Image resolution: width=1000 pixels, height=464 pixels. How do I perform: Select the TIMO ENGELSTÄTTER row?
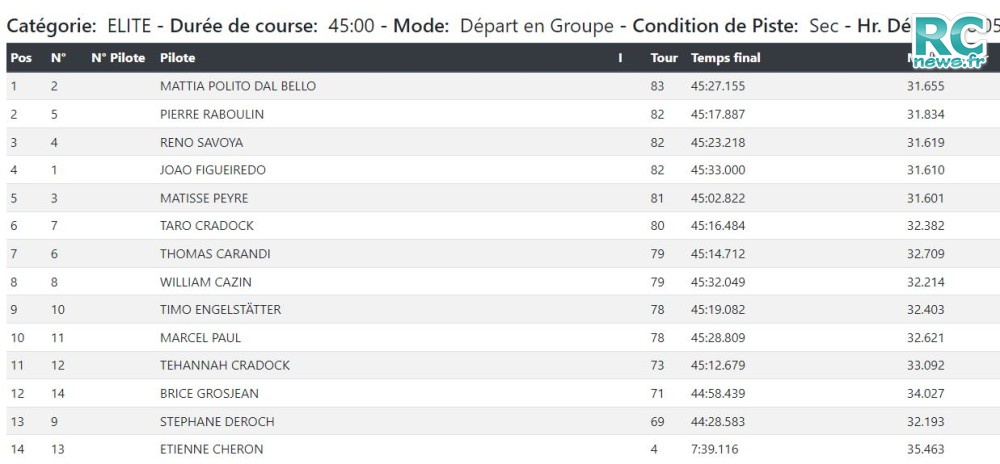pyautogui.click(x=500, y=310)
